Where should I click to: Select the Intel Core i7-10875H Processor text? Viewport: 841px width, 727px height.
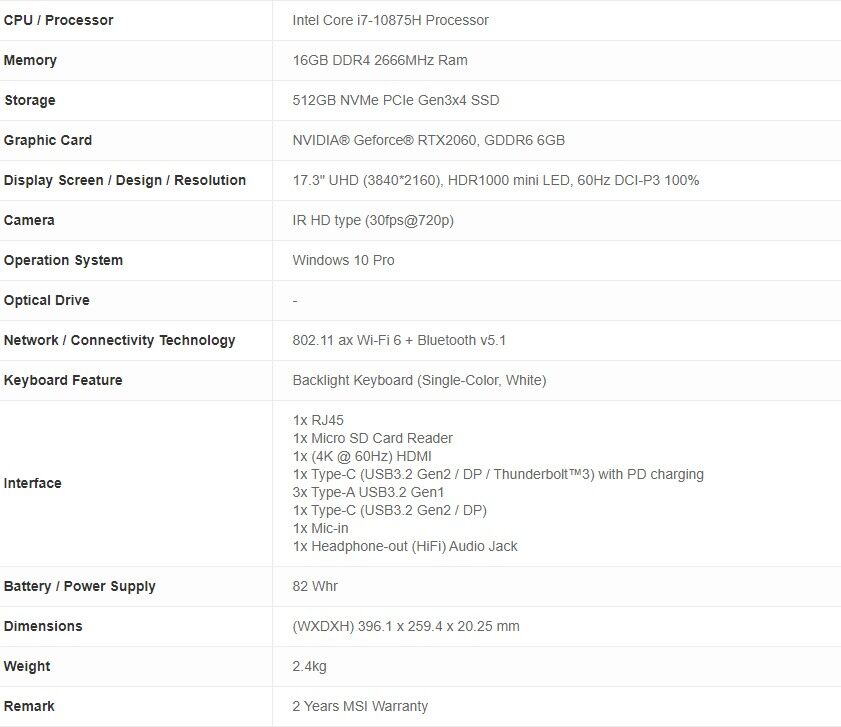390,20
